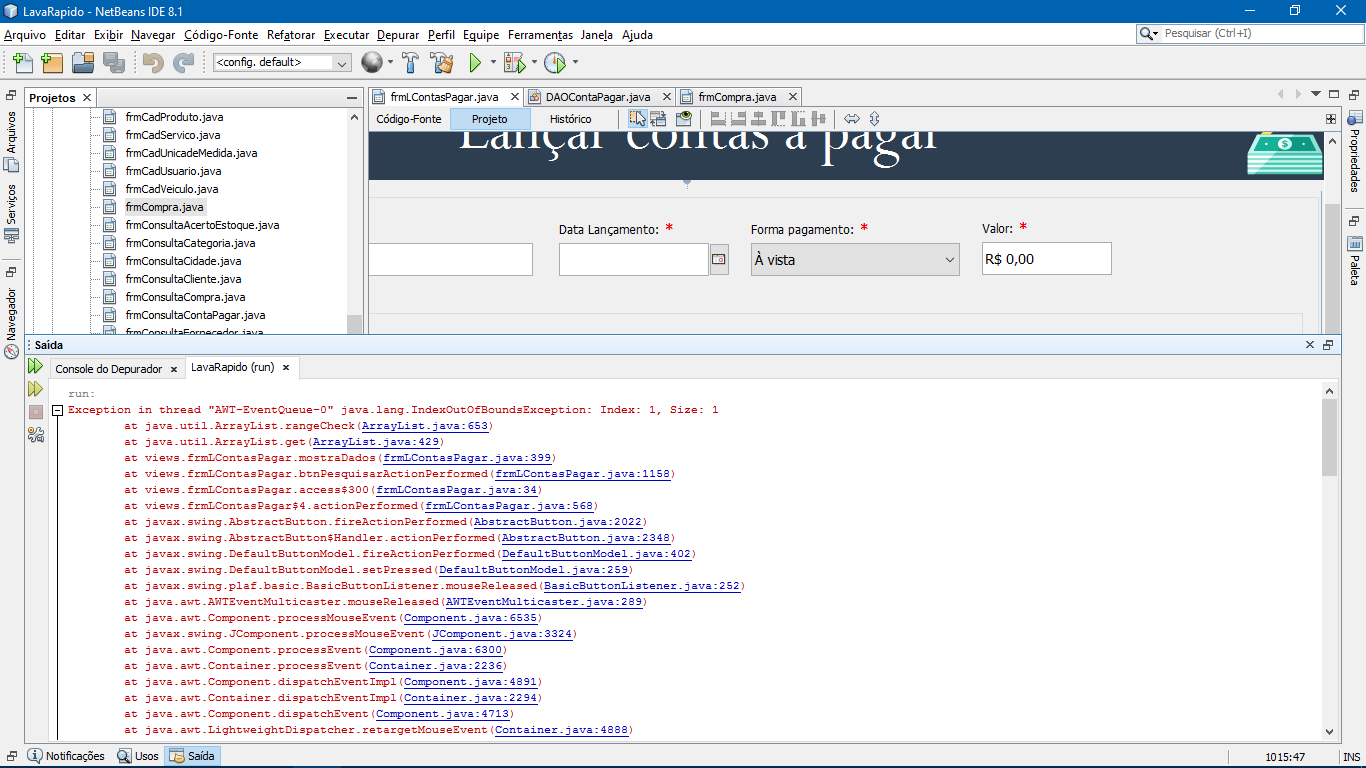Click the vertical resizability arrows icon
The image size is (1366, 768).
pyautogui.click(x=874, y=119)
